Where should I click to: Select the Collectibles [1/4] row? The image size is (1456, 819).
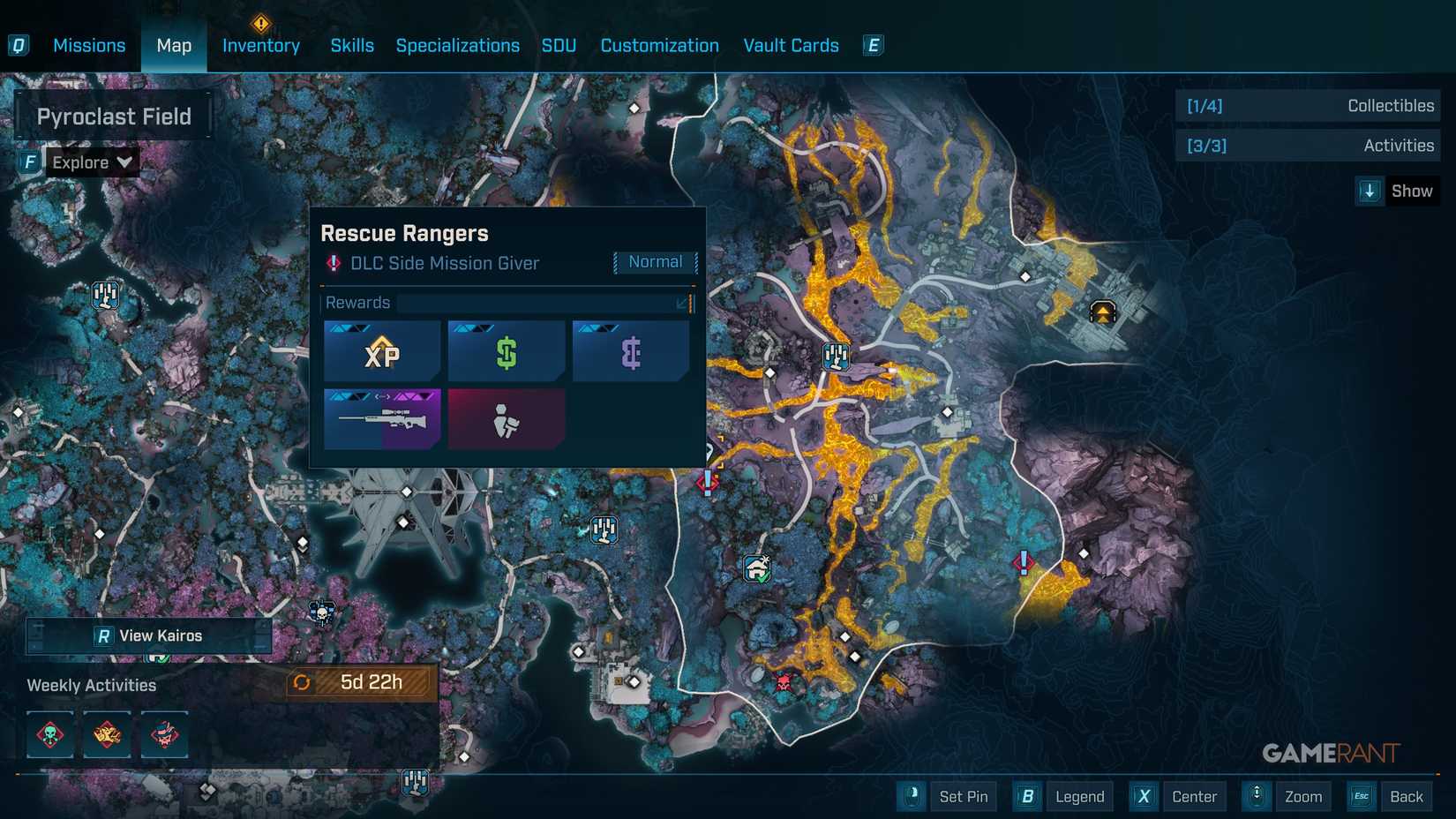(x=1308, y=106)
